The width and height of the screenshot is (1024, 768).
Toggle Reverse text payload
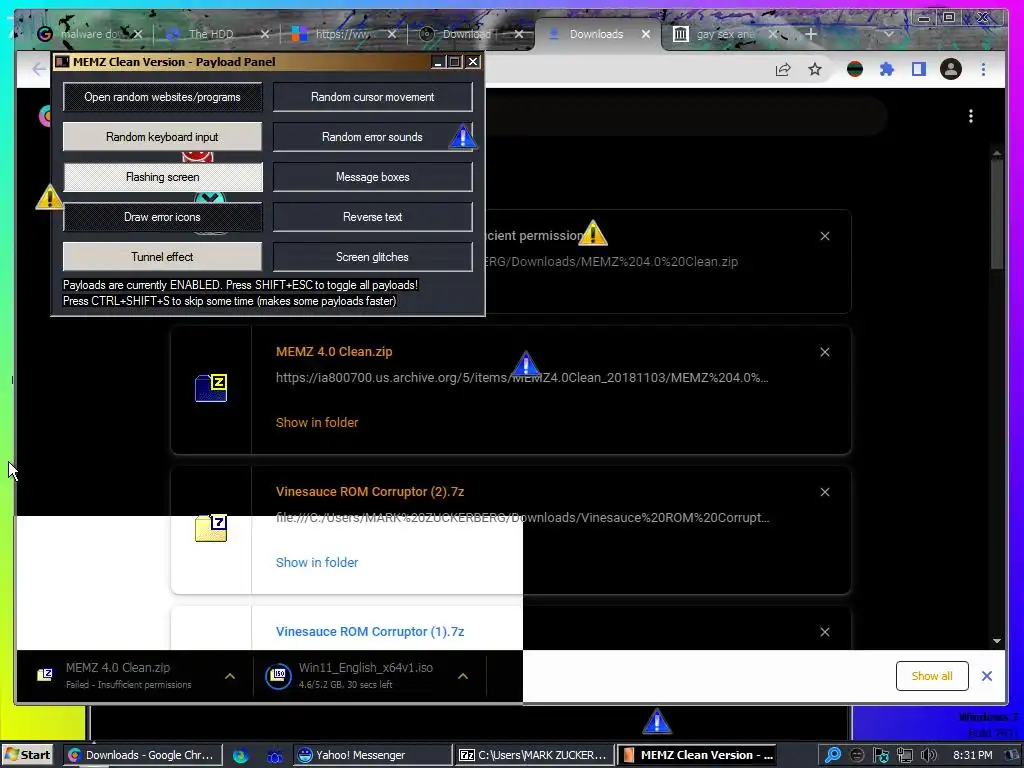click(x=372, y=217)
